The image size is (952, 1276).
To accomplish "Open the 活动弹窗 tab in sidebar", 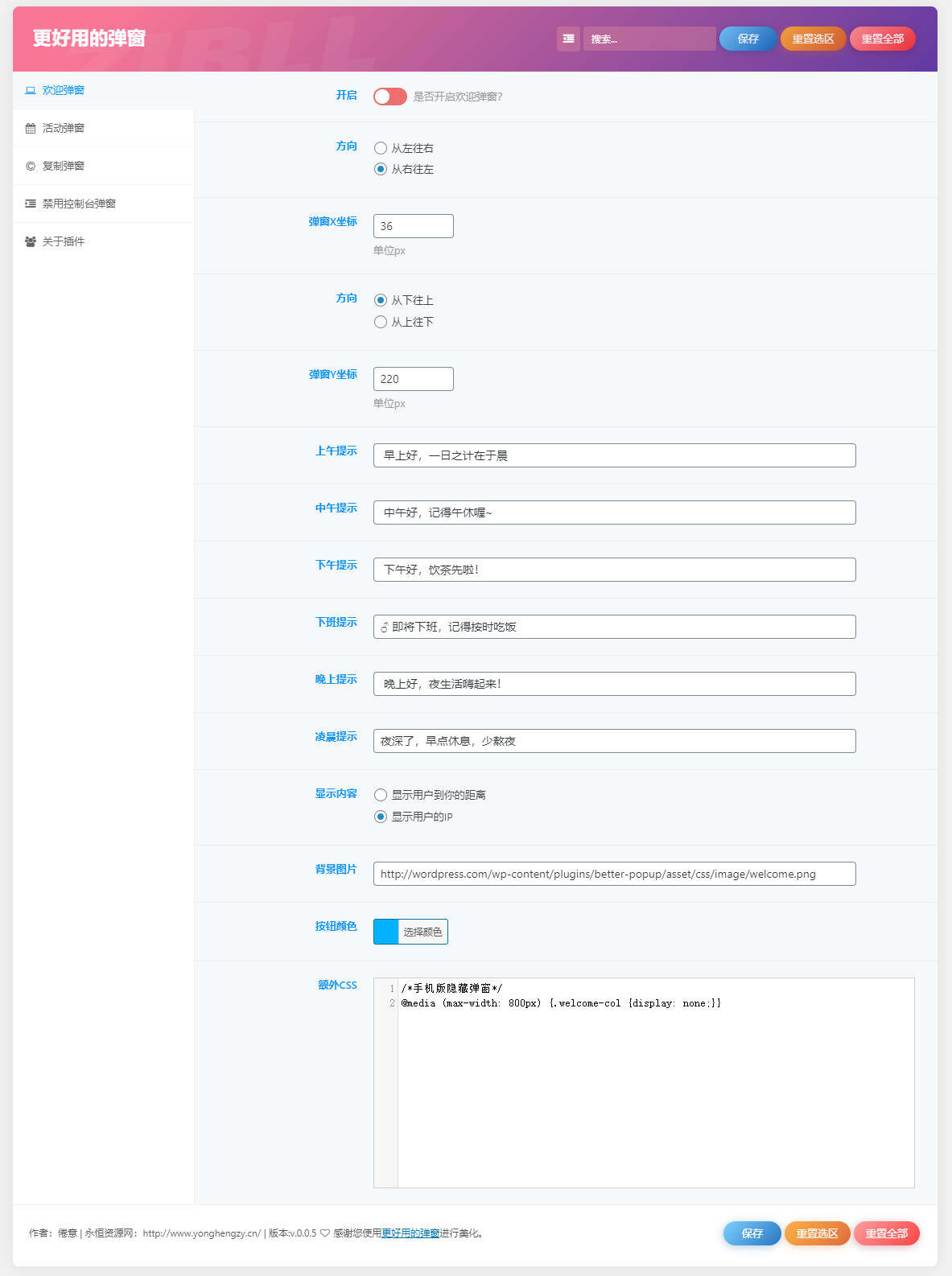I will pos(64,128).
